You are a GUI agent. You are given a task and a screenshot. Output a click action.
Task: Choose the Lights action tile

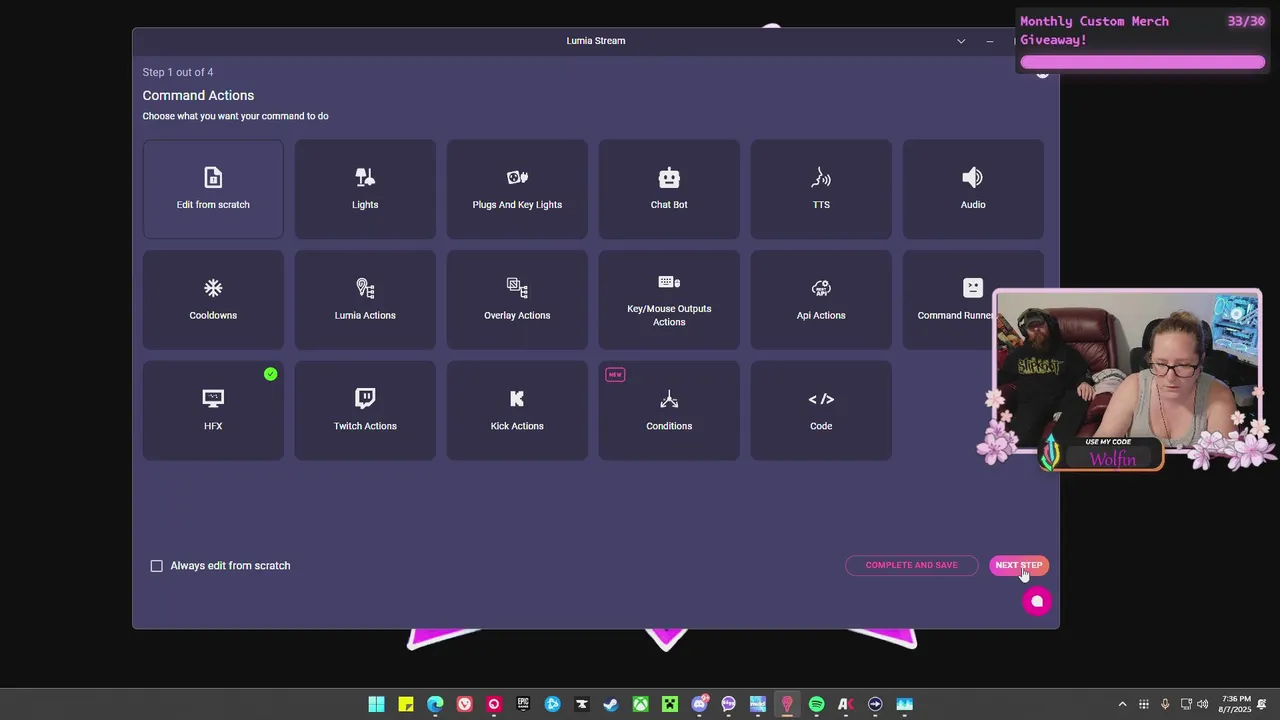click(365, 189)
